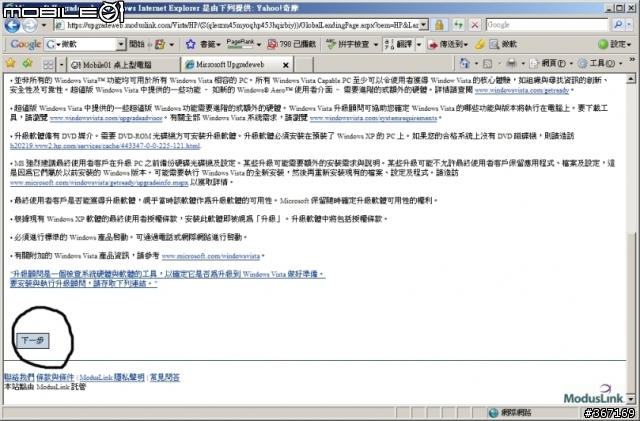
Task: Open a new blank tab
Action: tap(304, 65)
